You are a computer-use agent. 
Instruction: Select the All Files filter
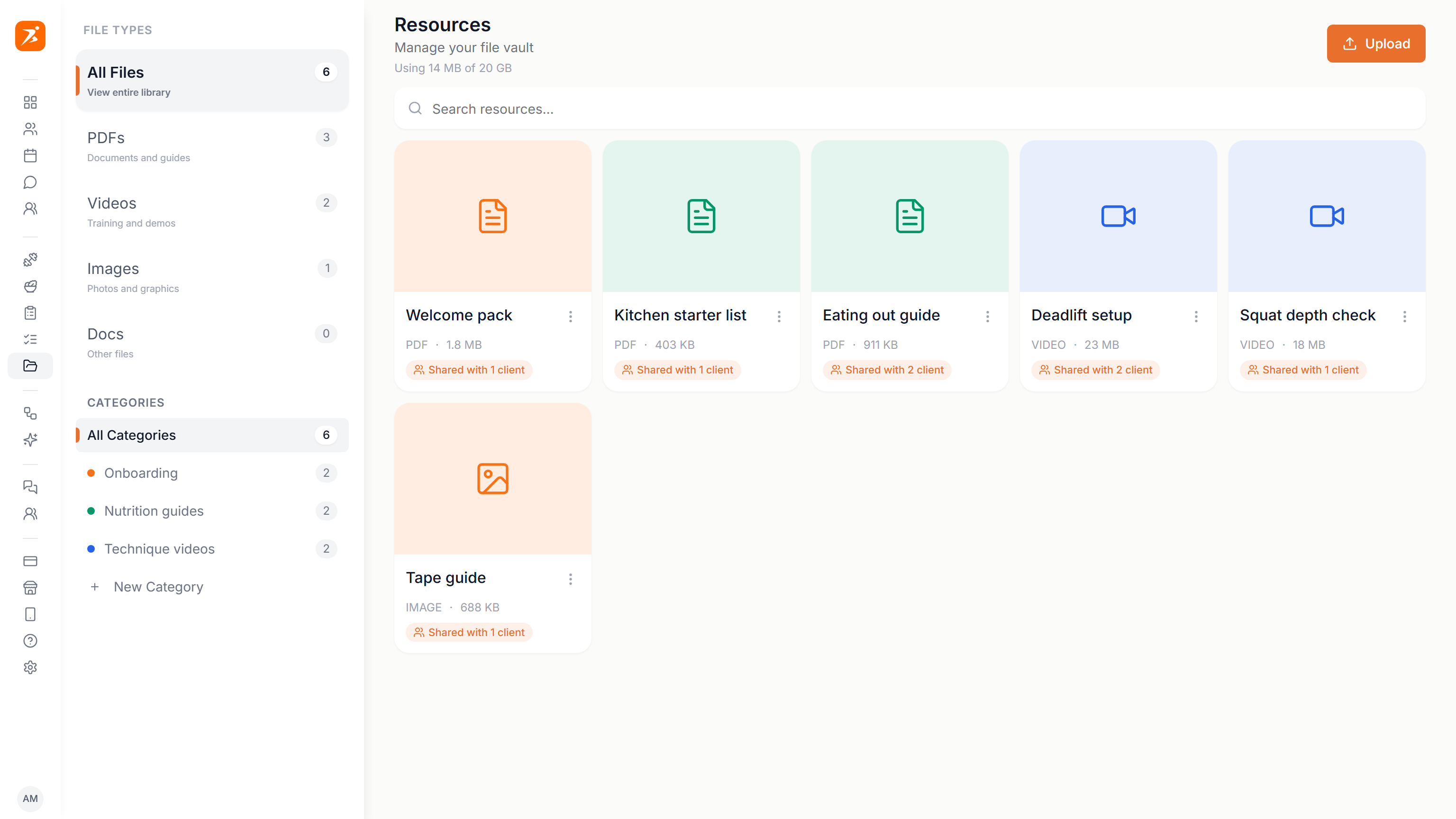212,80
